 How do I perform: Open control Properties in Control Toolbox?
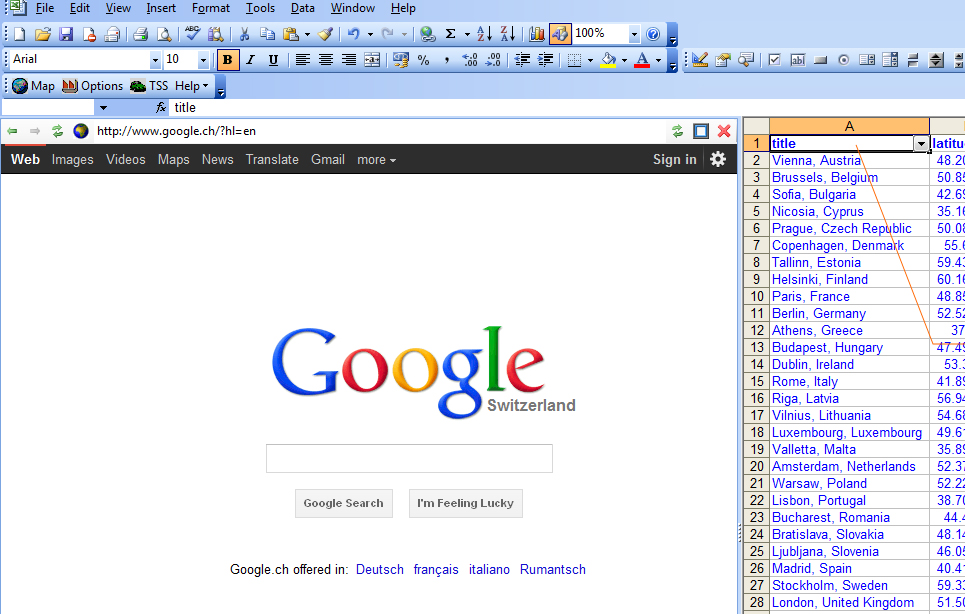click(x=723, y=60)
